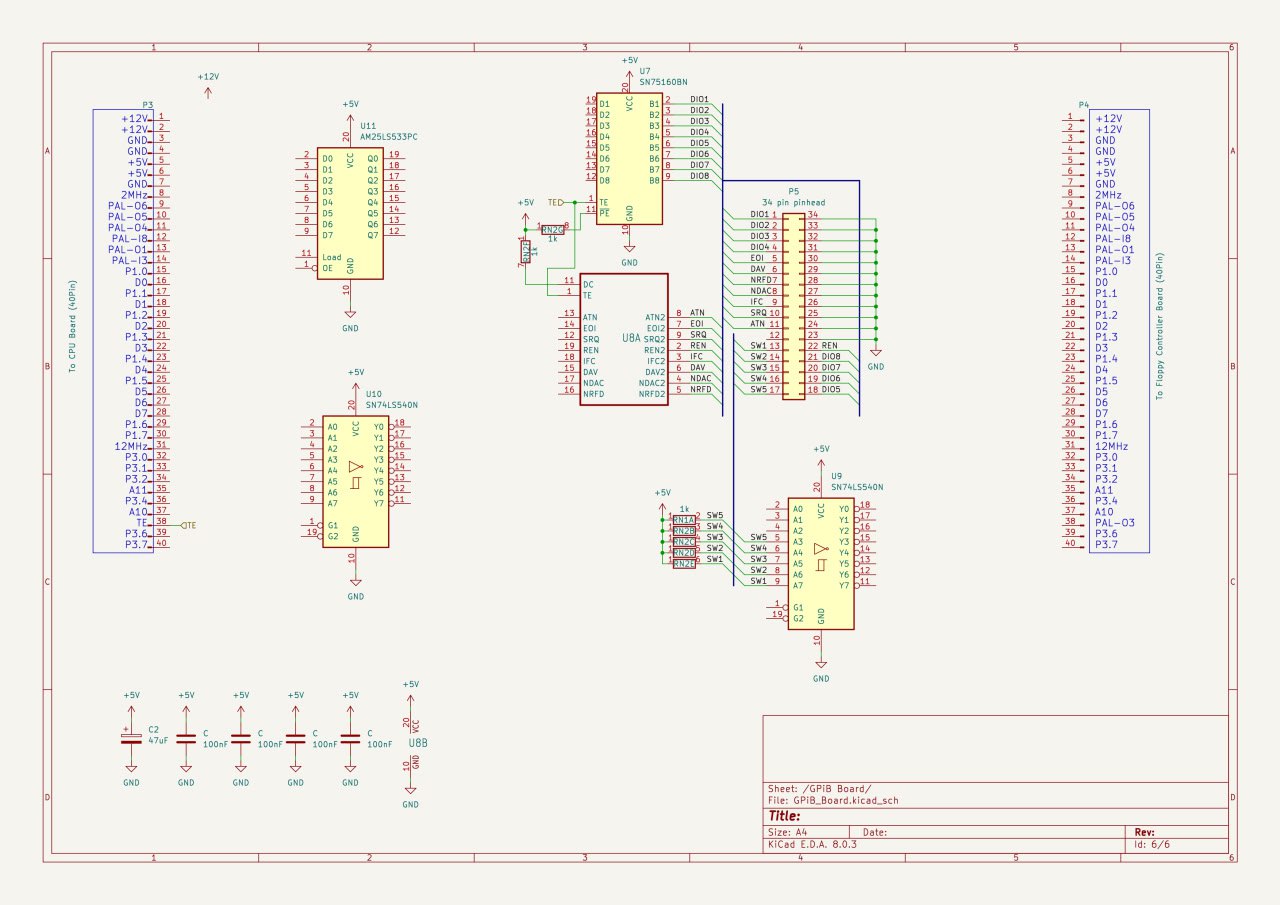The width and height of the screenshot is (1280, 905).
Task: Click the U10 SN74LS540N buffer symbol
Action: pyautogui.click(x=355, y=482)
